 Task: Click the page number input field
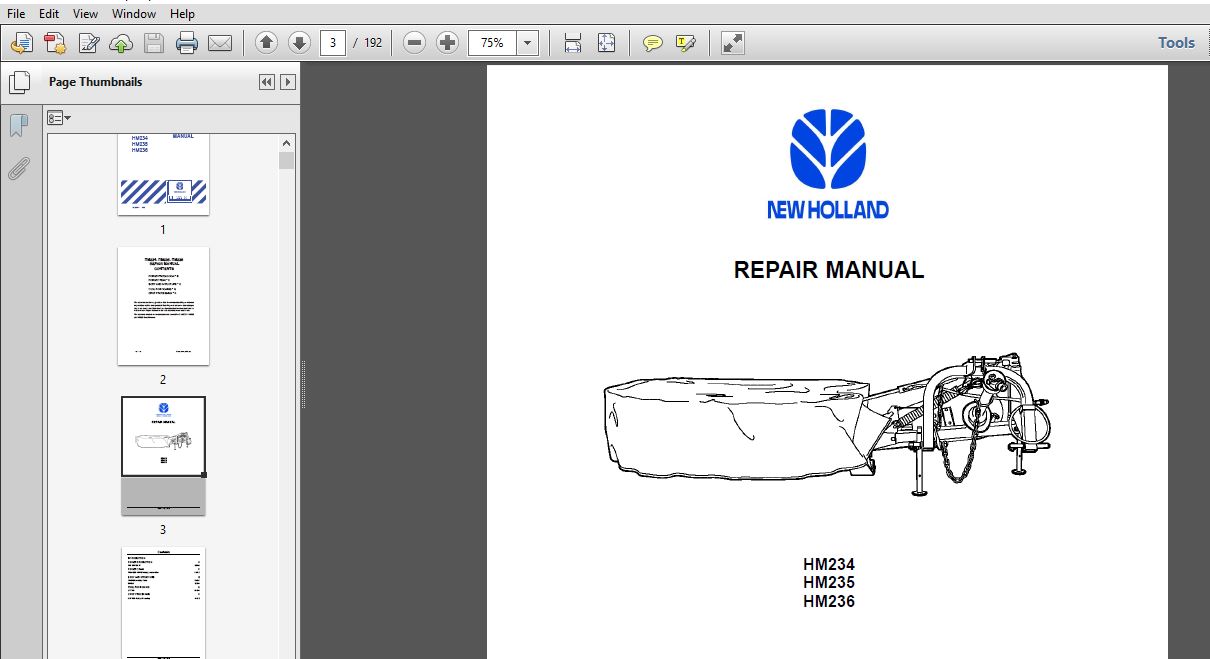coord(332,43)
